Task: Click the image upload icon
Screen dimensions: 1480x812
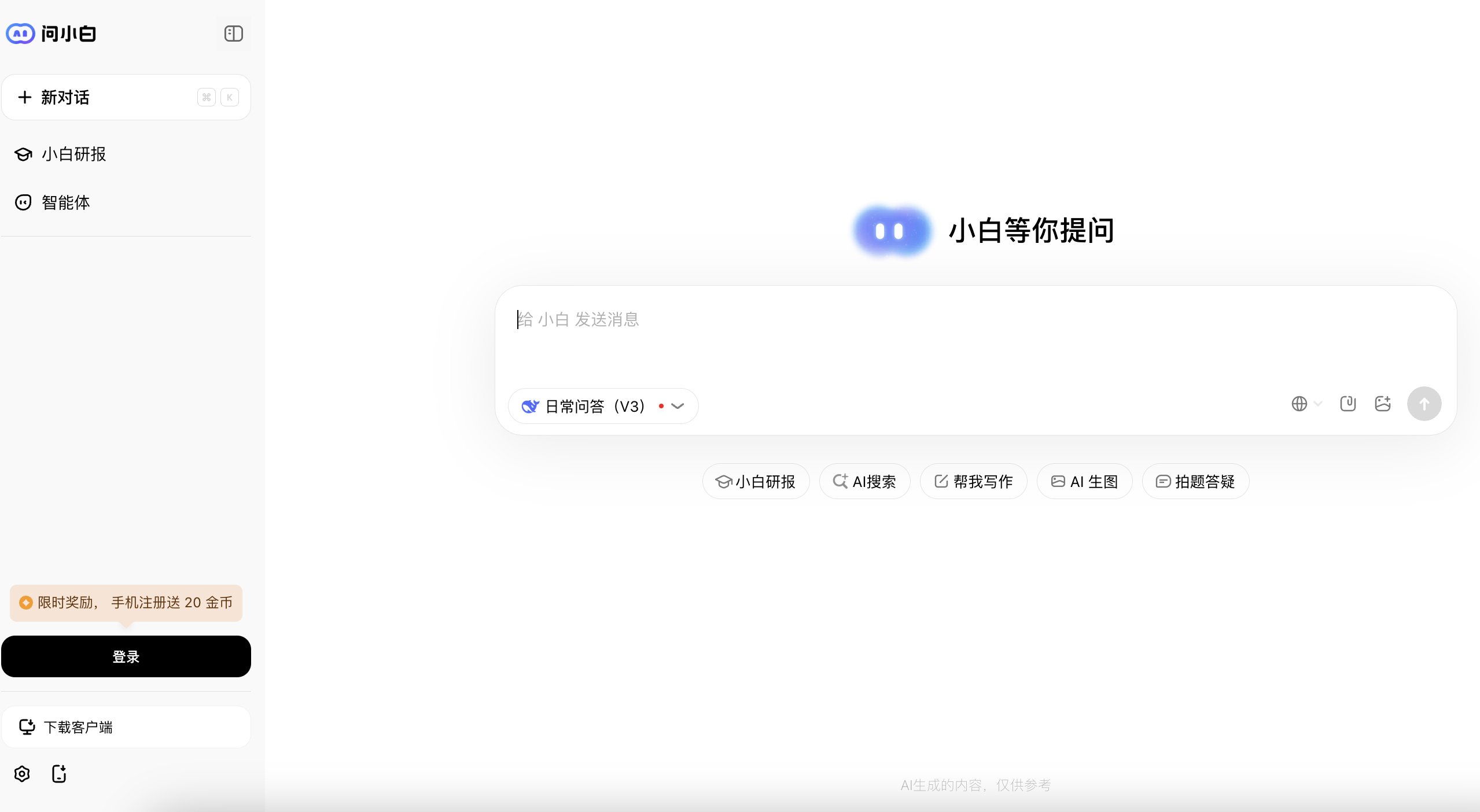Action: (x=1382, y=404)
